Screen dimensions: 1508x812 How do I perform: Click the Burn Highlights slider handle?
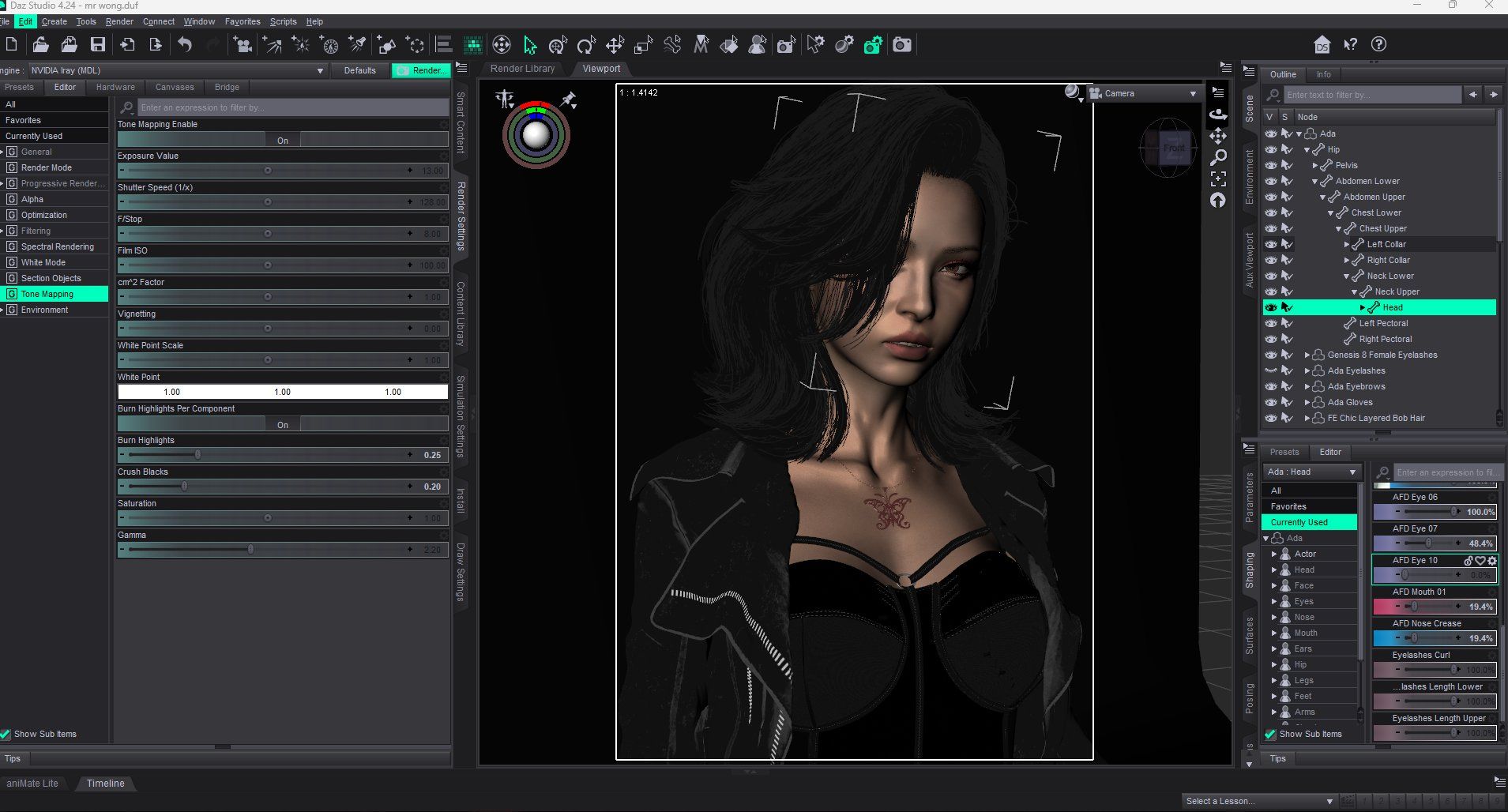tap(197, 455)
